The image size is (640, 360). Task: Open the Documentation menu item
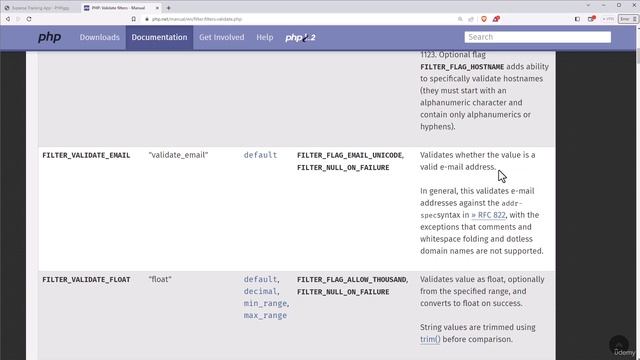(x=159, y=37)
